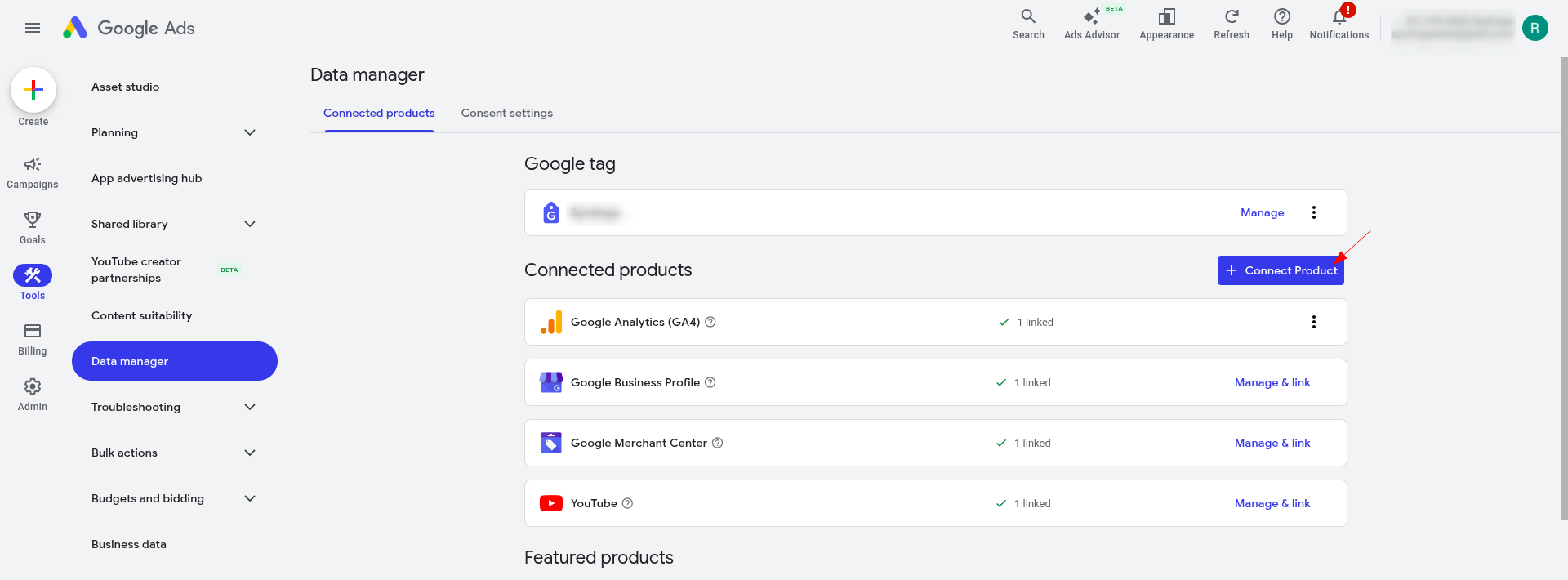The height and width of the screenshot is (580, 1568).
Task: Click the Google Ads logo
Action: 129,28
